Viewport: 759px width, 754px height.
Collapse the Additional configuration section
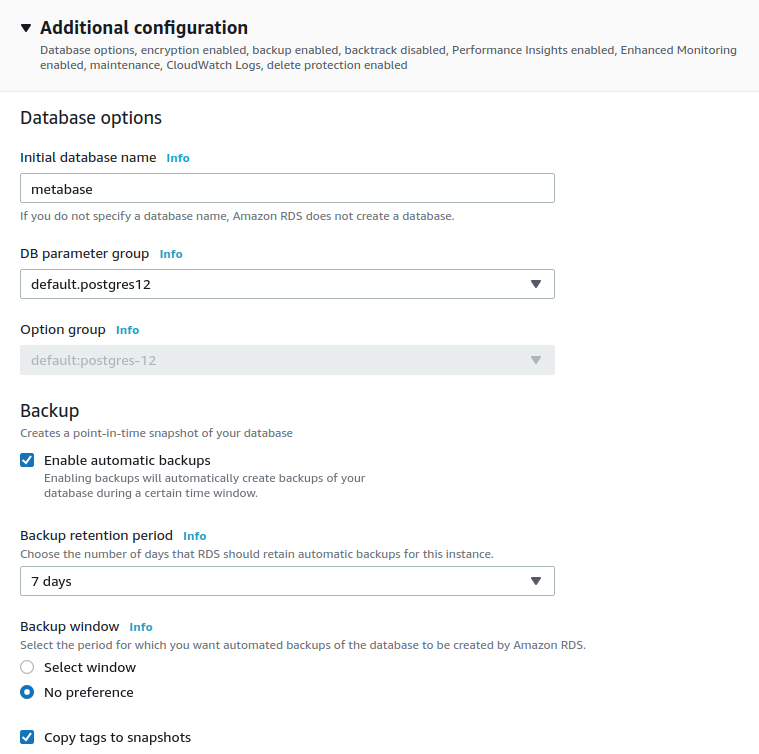point(26,28)
